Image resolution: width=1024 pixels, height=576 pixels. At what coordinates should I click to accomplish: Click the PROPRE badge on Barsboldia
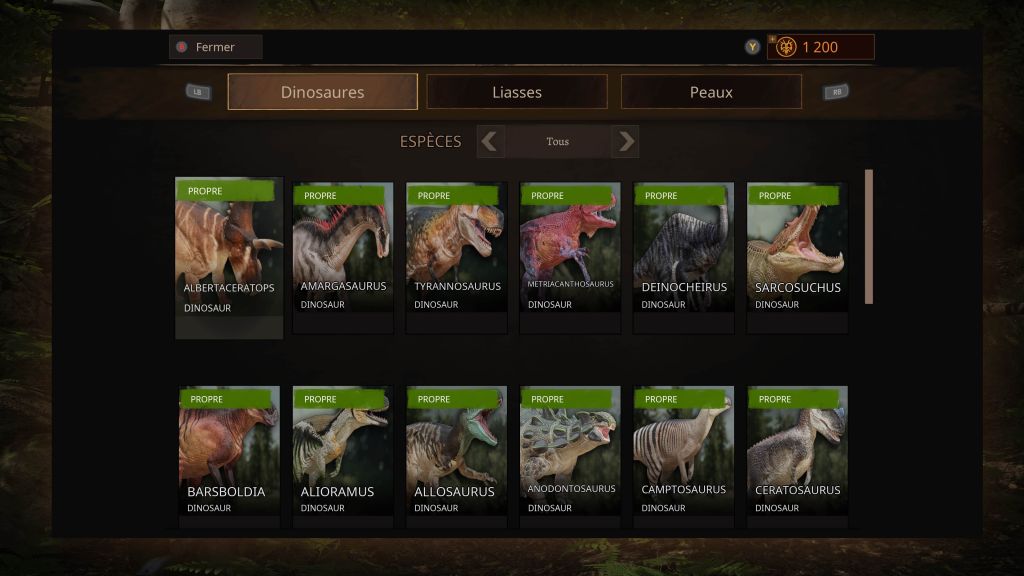[225, 399]
